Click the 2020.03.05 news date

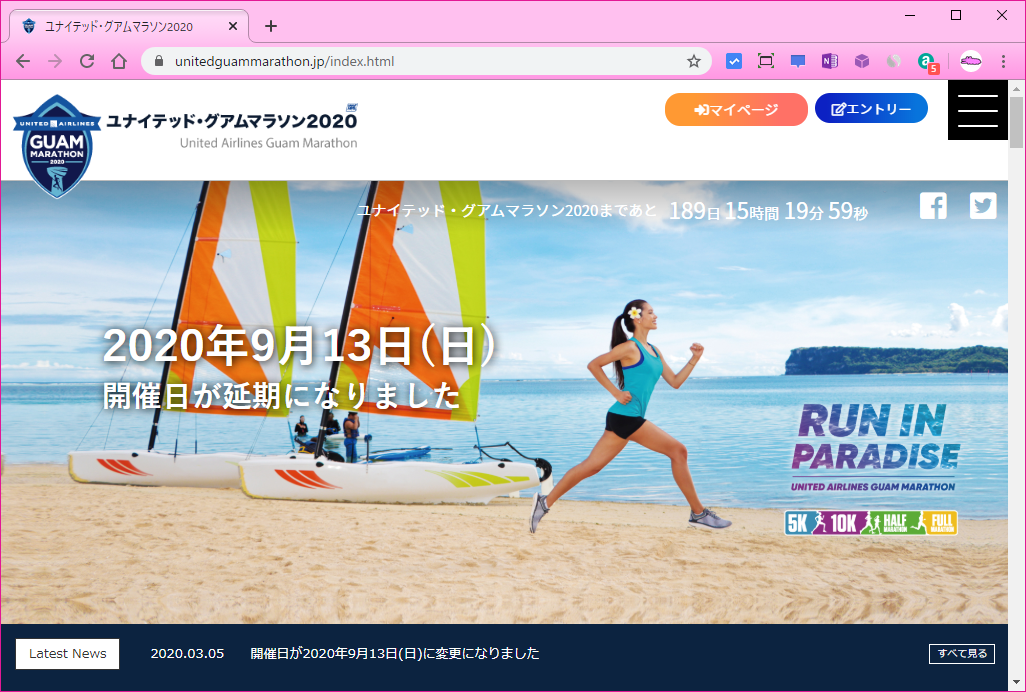click(187, 653)
